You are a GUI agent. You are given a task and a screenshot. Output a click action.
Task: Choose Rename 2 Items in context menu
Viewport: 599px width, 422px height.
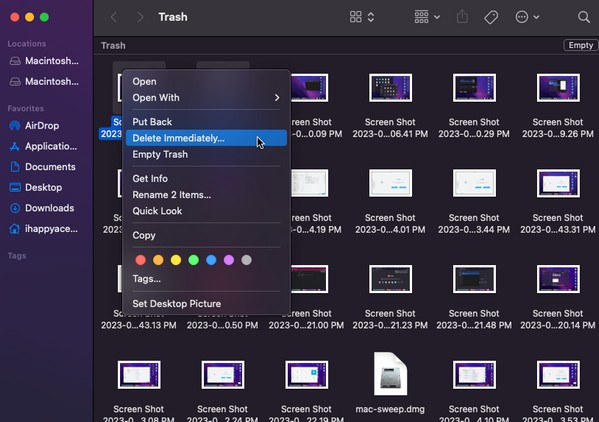206,195
